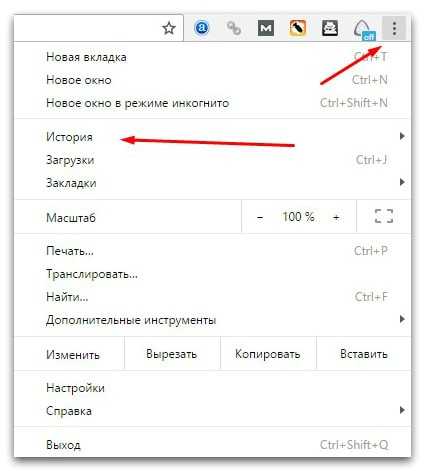Open the blue 'a' extension icon

coord(201,28)
